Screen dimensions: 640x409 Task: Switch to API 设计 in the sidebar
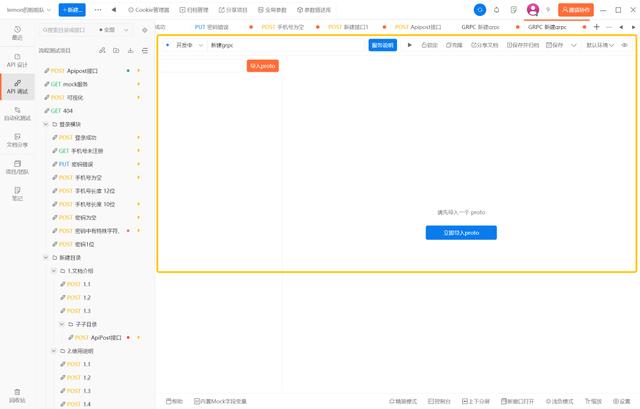pyautogui.click(x=17, y=60)
